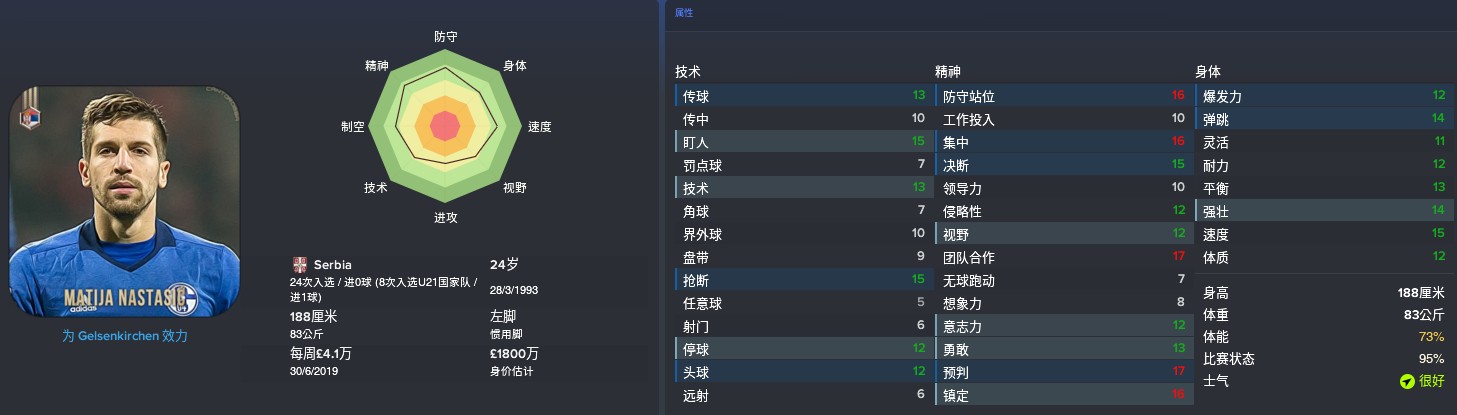Highlight the 防守站位 attribute row
The image size is (1457, 415).
pyautogui.click(x=1063, y=96)
